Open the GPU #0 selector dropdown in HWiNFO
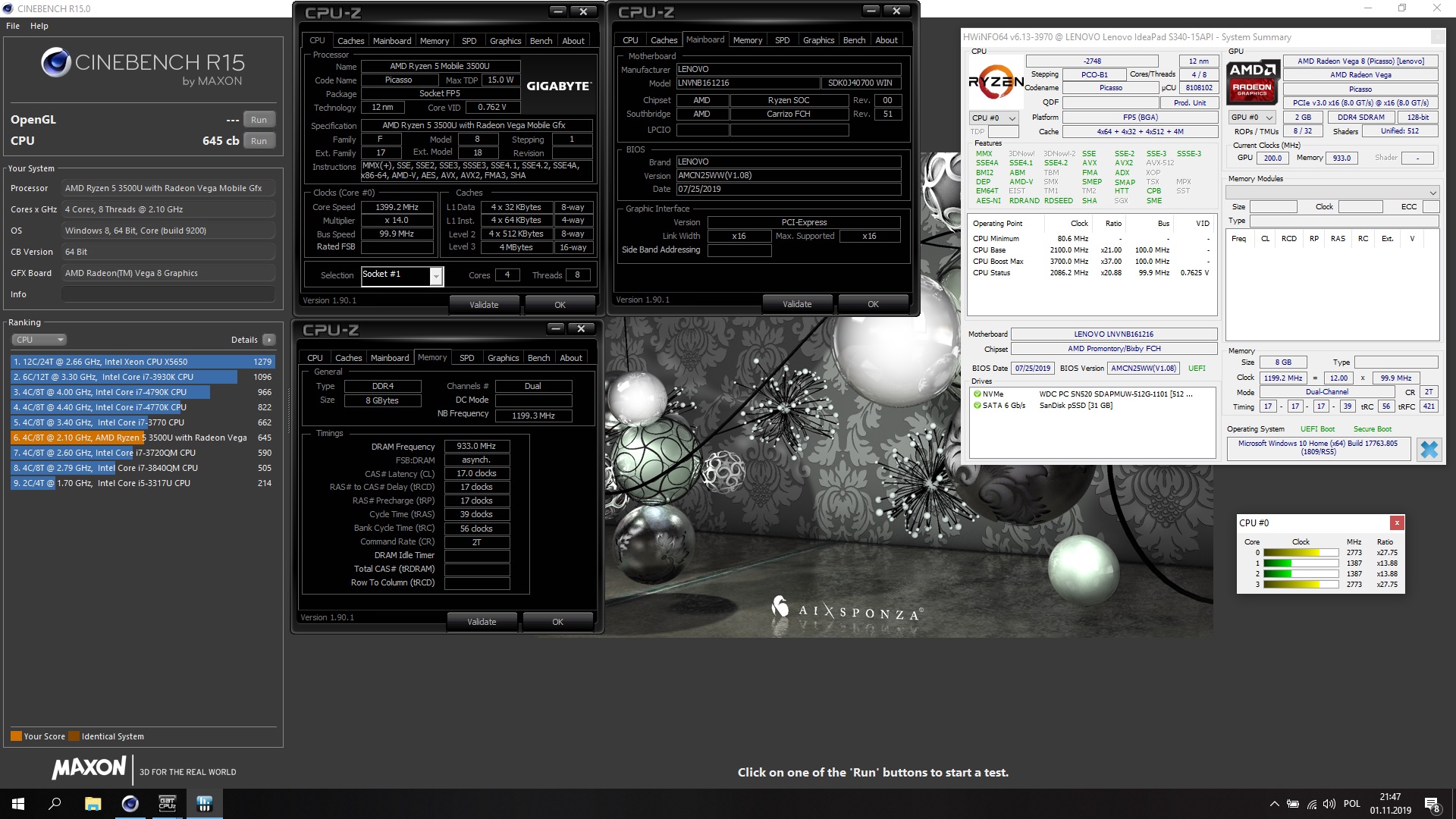The image size is (1456, 819). (x=1252, y=118)
